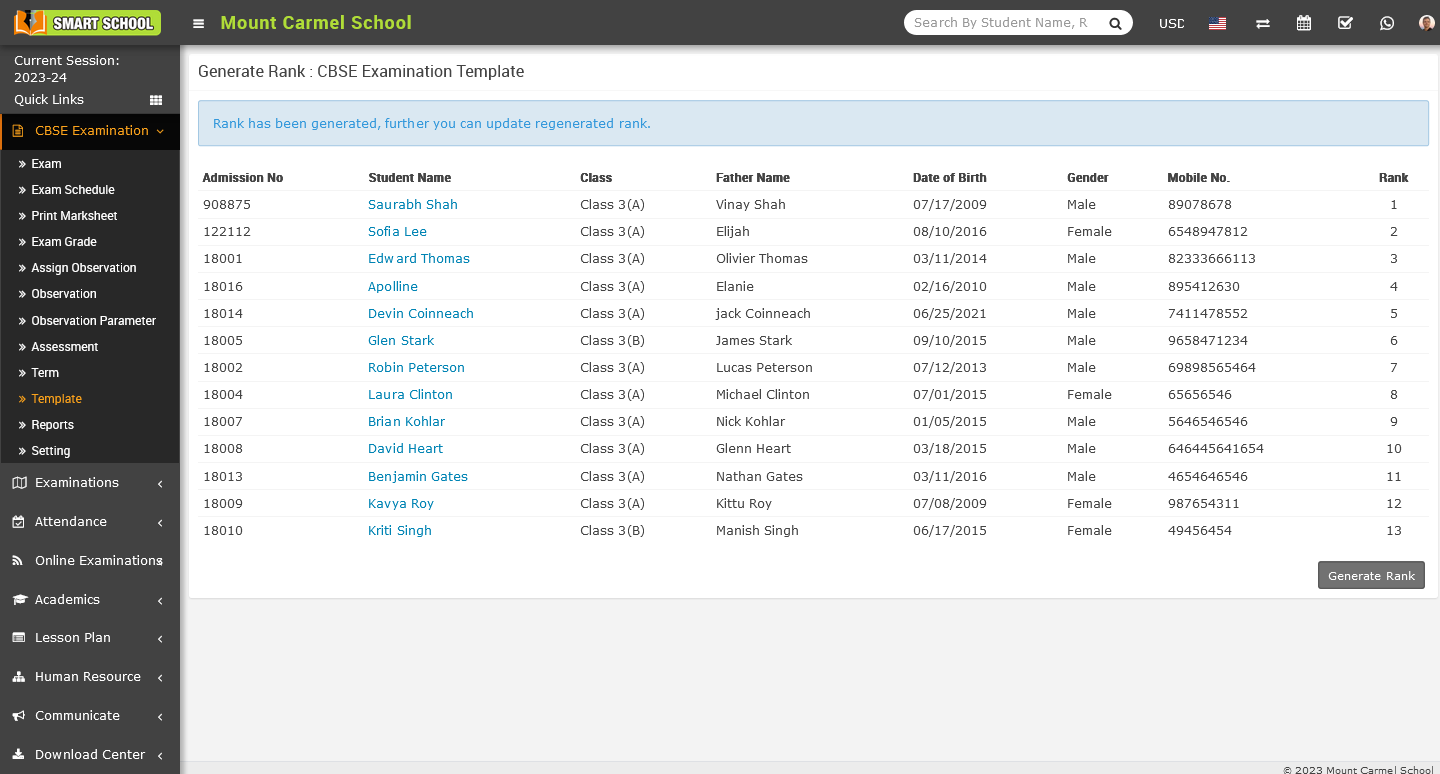Viewport: 1440px width, 774px height.
Task: Open the task checklist icon
Action: [1345, 23]
